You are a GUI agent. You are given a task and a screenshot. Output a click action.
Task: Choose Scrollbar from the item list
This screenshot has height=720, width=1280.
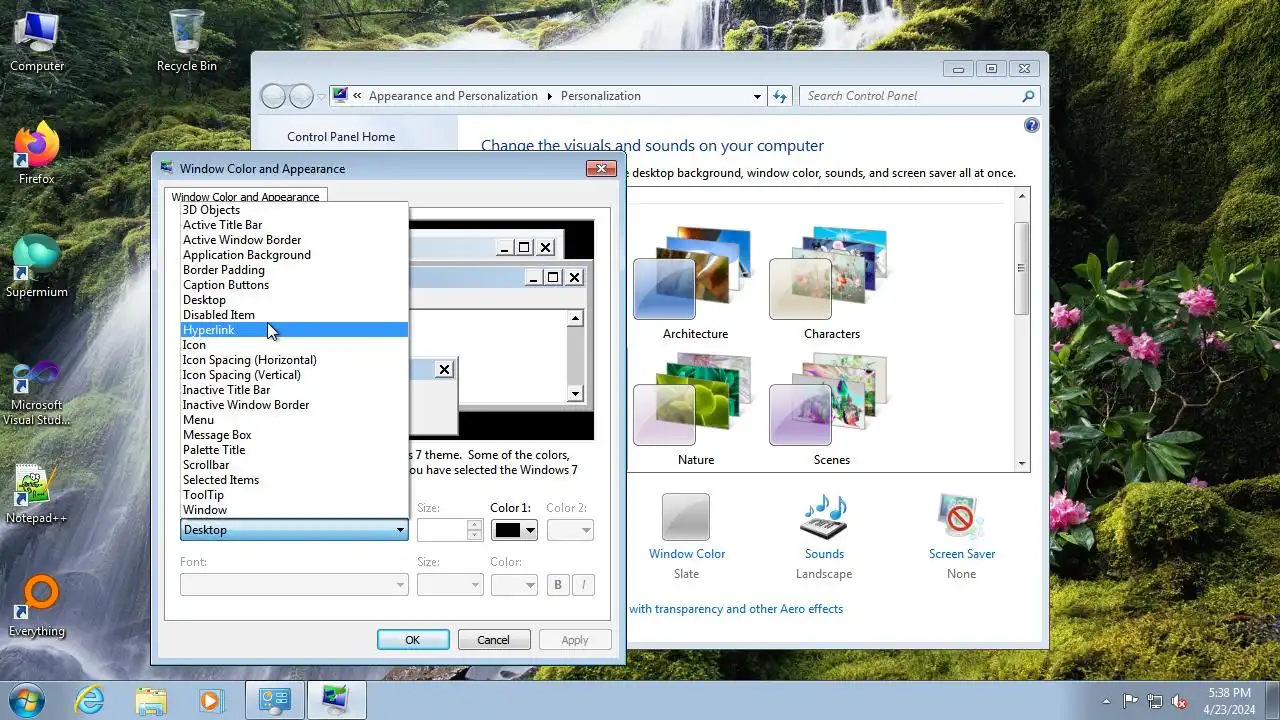[x=294, y=465]
